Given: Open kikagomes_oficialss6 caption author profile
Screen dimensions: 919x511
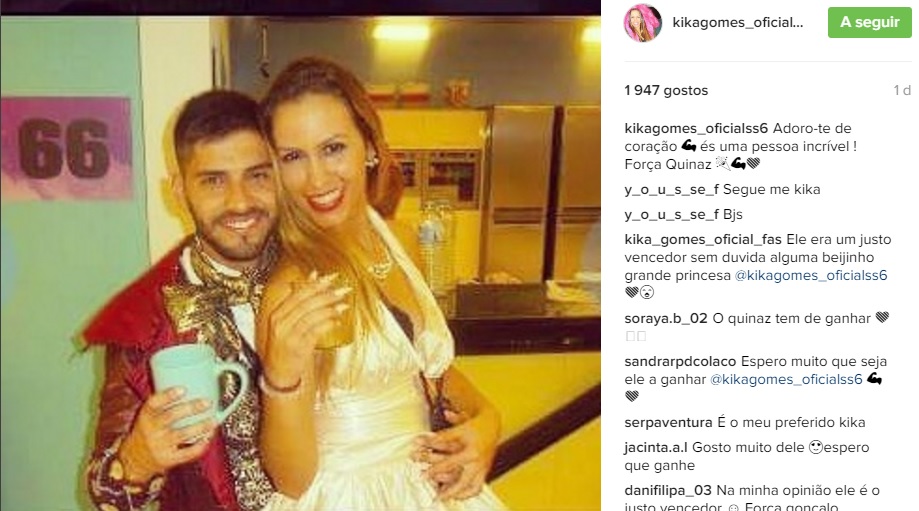Looking at the screenshot, I should (696, 128).
